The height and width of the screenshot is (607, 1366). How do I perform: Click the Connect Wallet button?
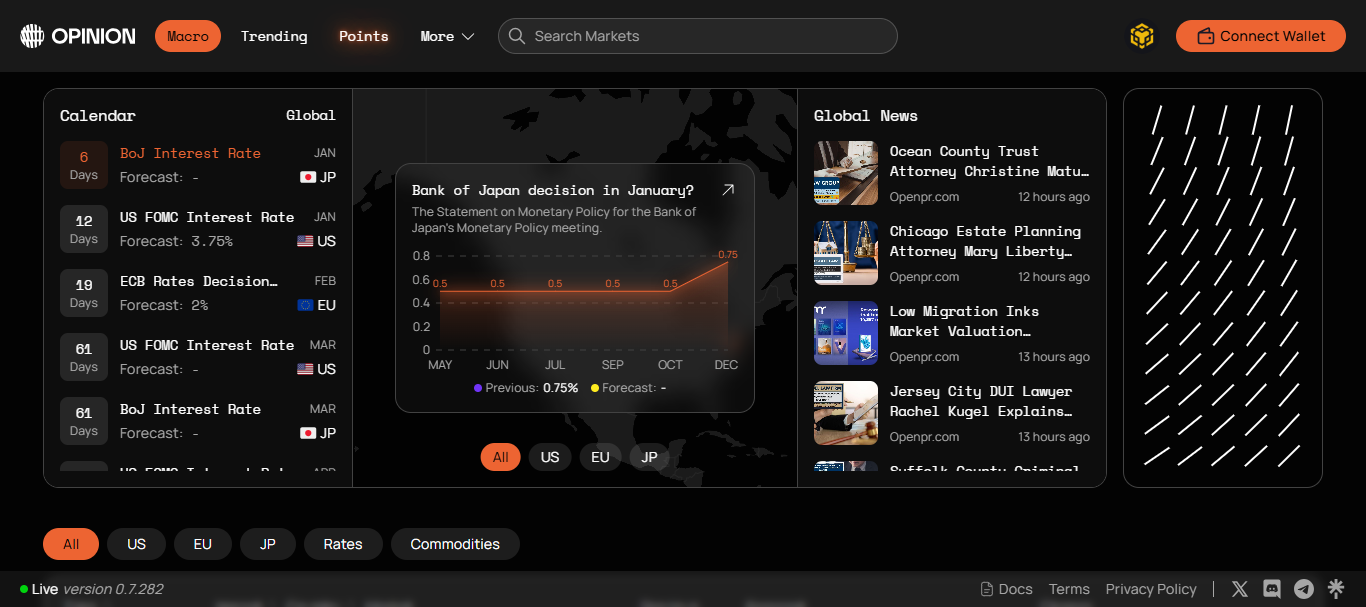pos(1260,36)
